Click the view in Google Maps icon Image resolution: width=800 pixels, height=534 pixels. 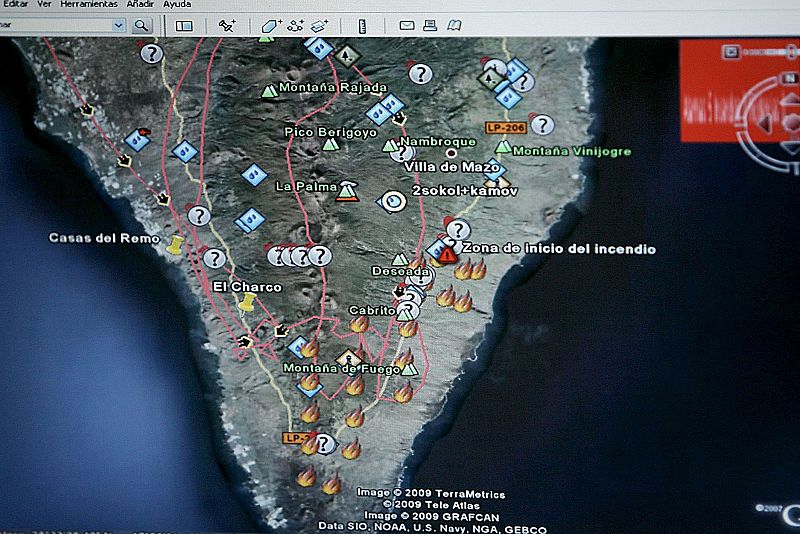coord(454,25)
